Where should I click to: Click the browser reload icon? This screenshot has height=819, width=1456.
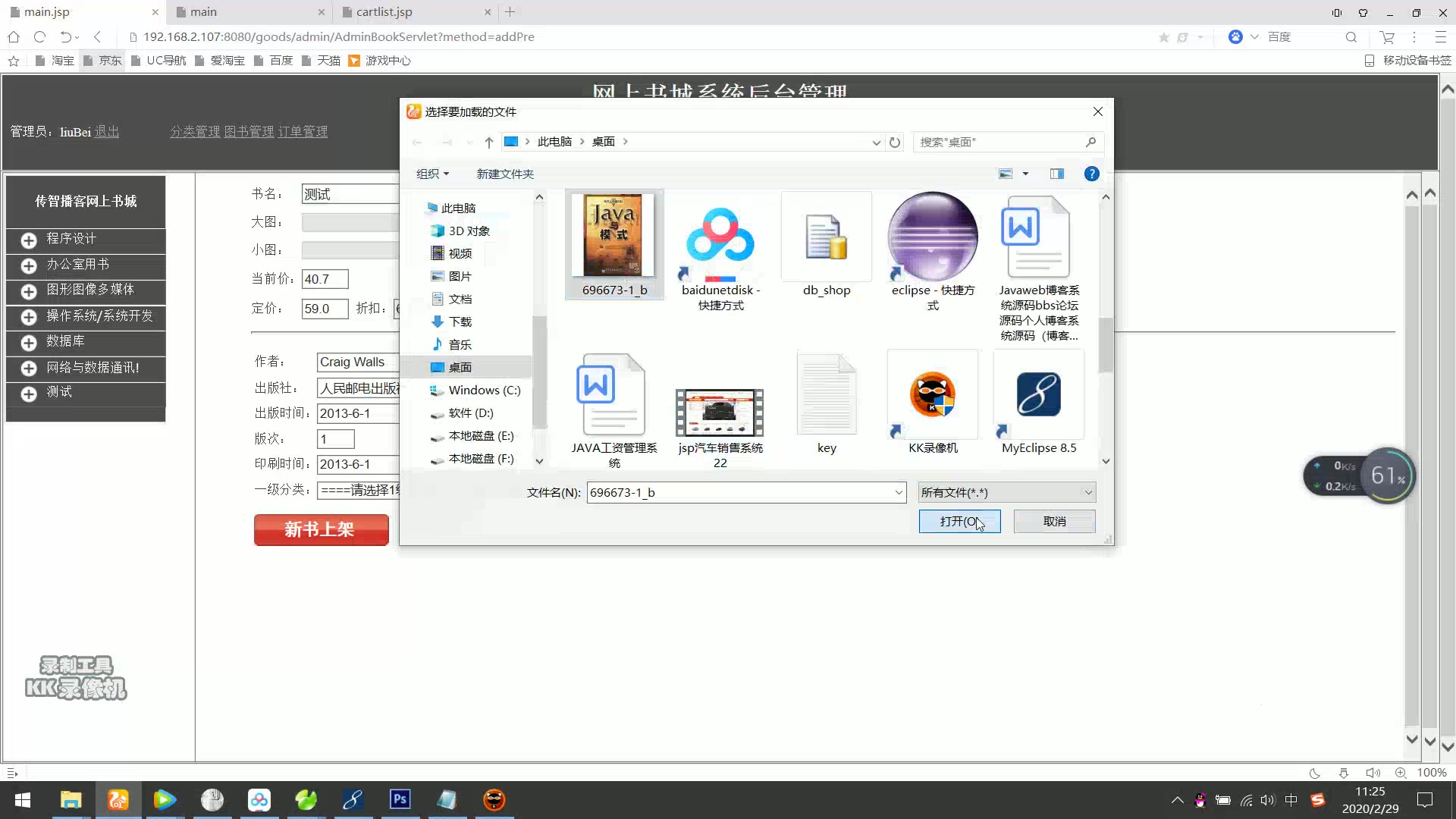[39, 36]
